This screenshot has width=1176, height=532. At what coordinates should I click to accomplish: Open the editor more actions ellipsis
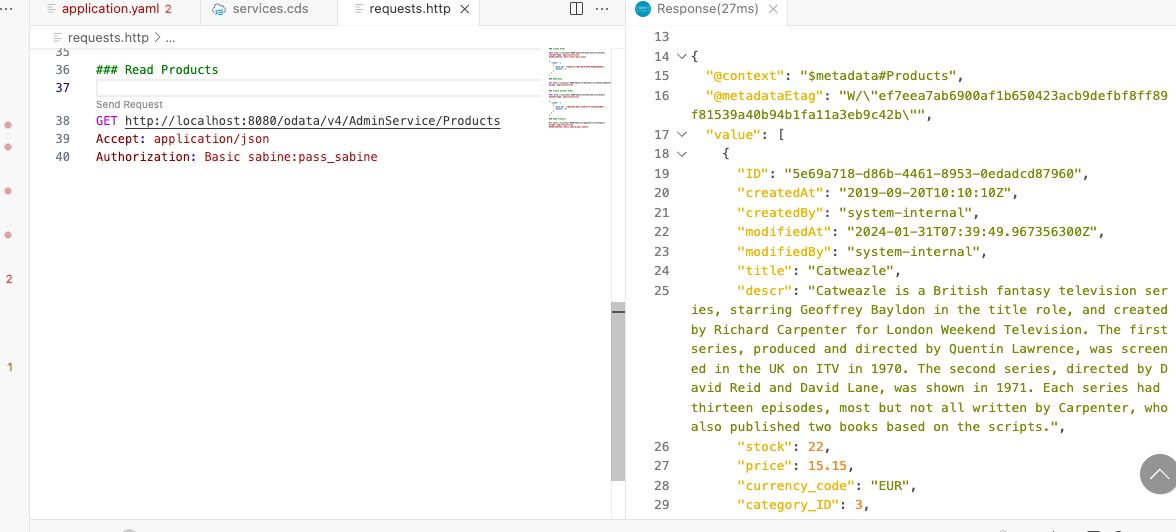point(602,9)
